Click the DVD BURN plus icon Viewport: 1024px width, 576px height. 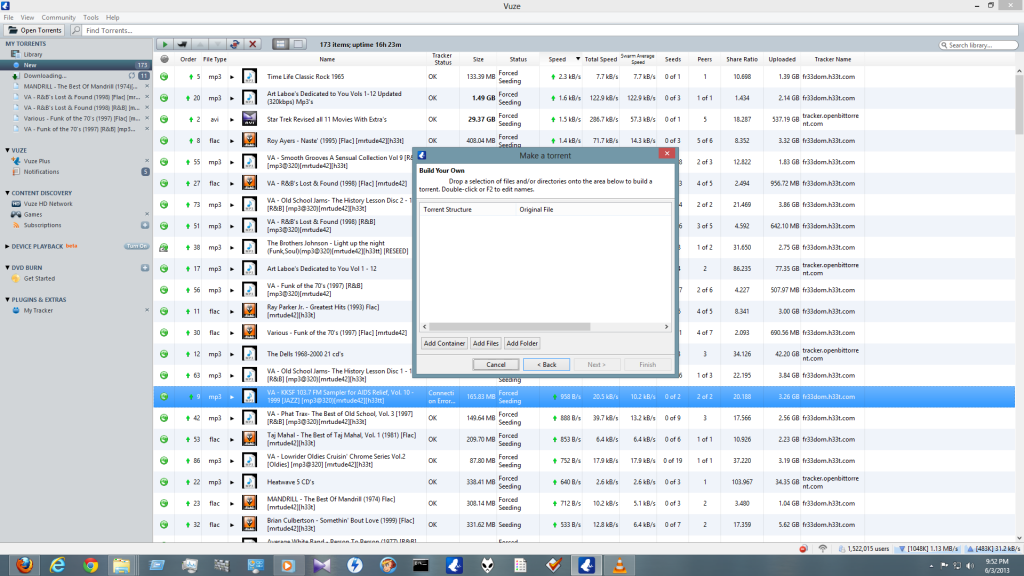coord(145,268)
